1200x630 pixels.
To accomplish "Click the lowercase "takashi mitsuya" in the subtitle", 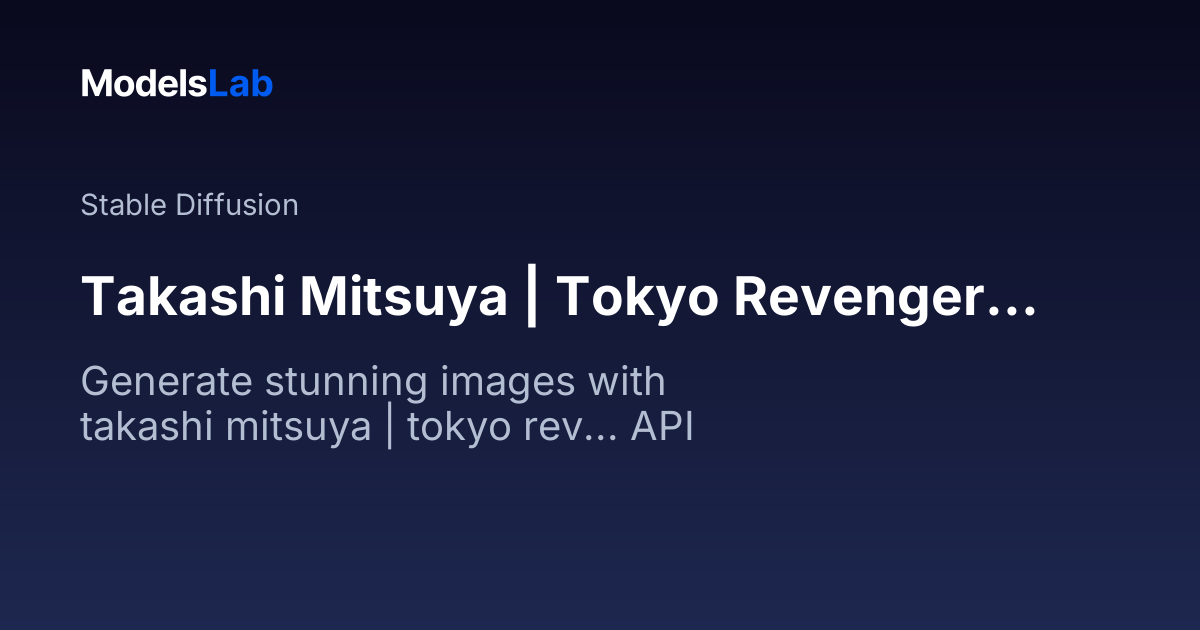I will pos(225,428).
